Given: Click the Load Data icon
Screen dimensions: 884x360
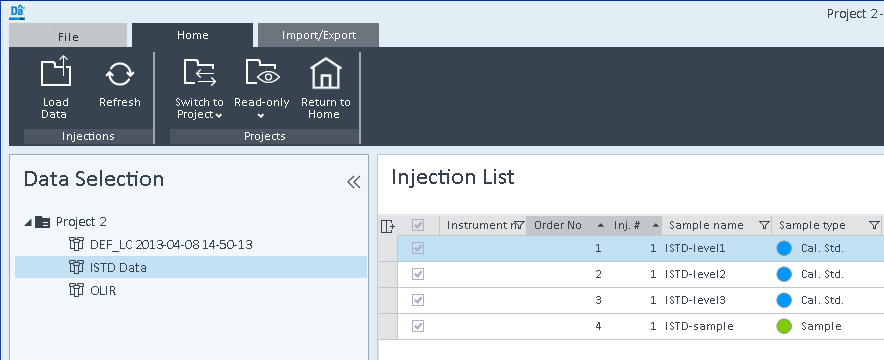Looking at the screenshot, I should pos(55,71).
